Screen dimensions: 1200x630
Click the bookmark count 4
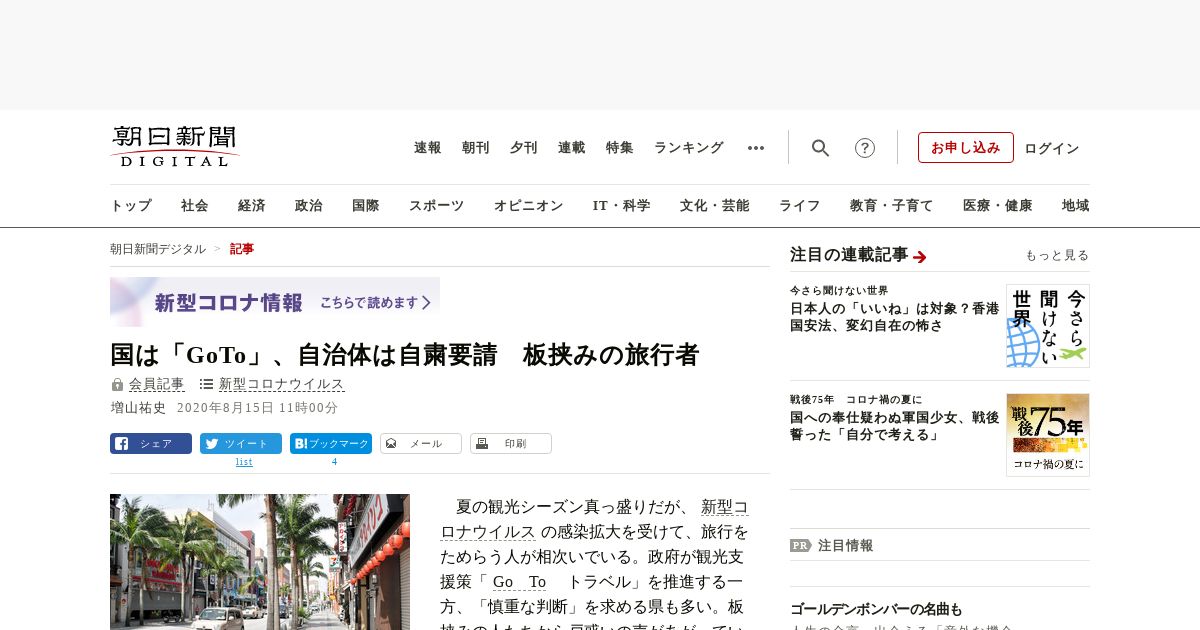pyautogui.click(x=334, y=462)
